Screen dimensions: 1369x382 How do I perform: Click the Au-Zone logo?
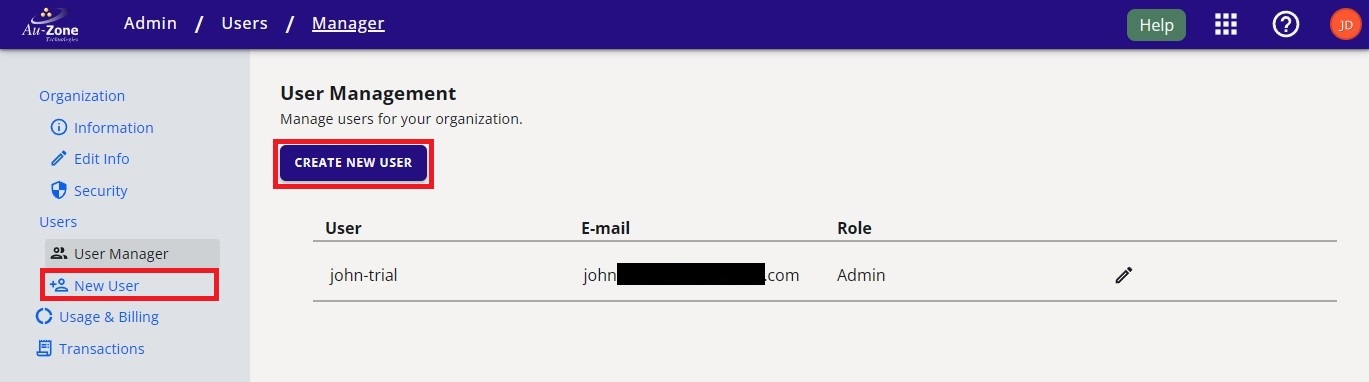(50, 24)
